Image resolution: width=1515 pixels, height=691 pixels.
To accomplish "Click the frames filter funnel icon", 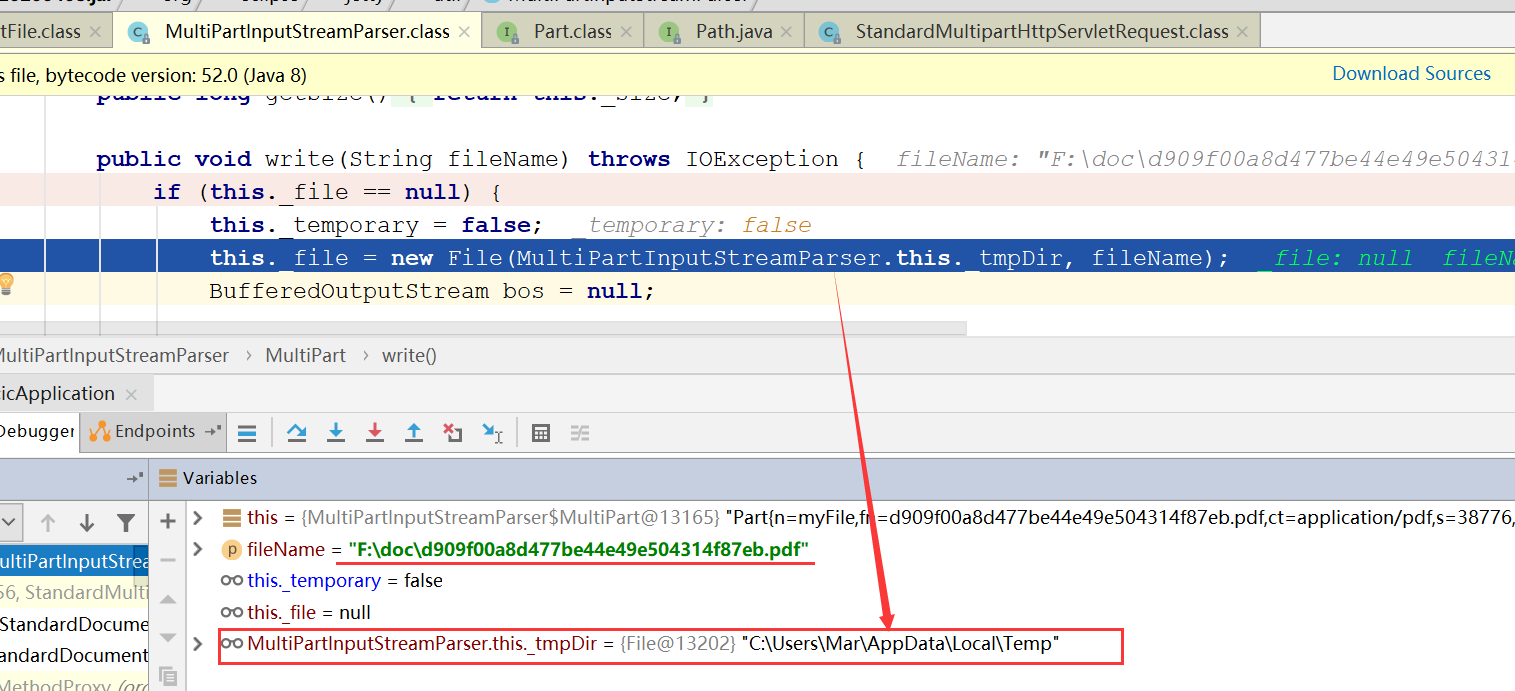I will click(x=126, y=522).
